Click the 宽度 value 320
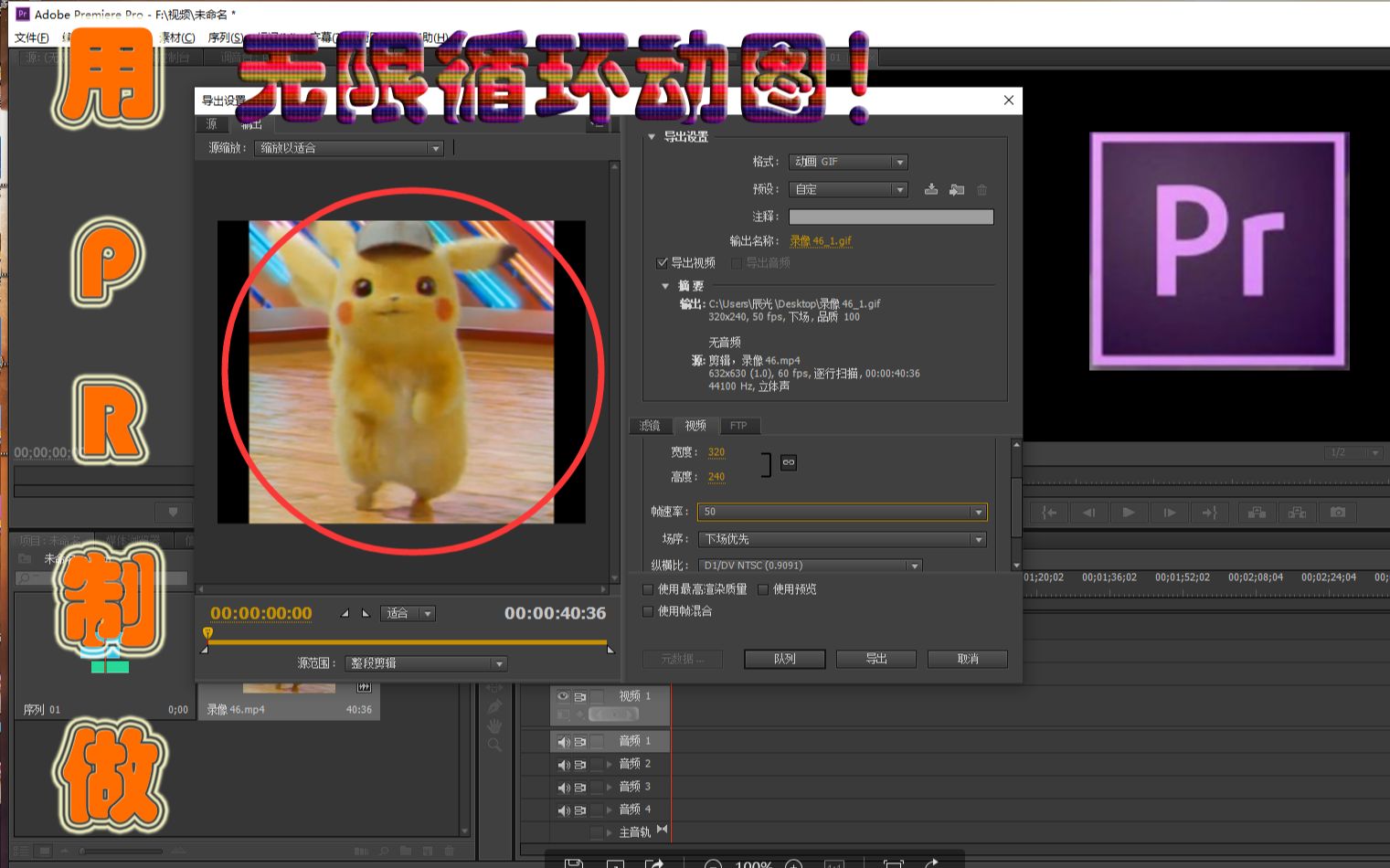Screen dimensions: 1390x868 click(x=716, y=452)
